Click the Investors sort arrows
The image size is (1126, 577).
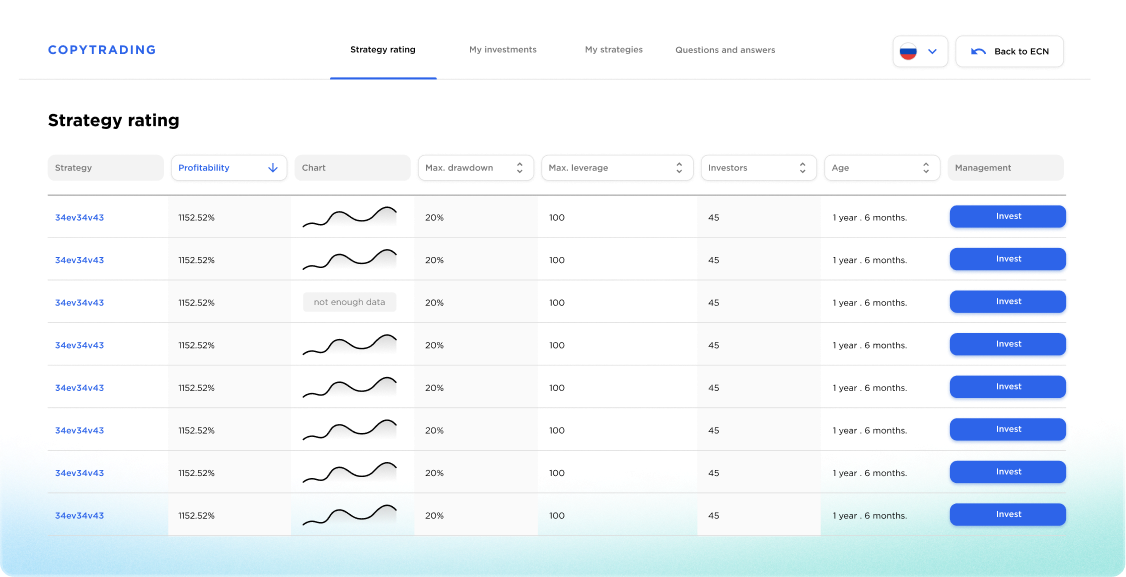(803, 168)
